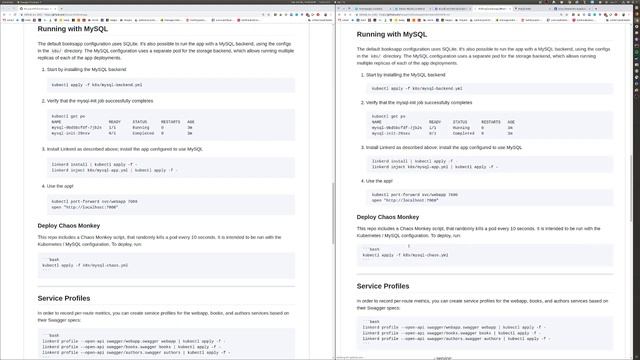Viewport: 640px width, 360px height.
Task: Select the only tab in the left browser window
Action: tap(38, 9)
